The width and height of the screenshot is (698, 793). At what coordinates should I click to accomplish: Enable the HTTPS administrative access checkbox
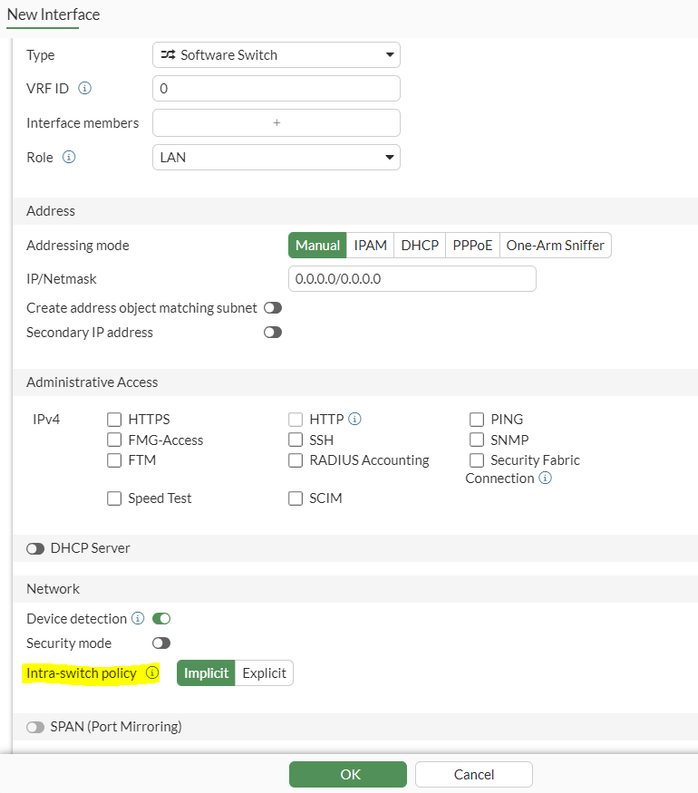pos(114,419)
